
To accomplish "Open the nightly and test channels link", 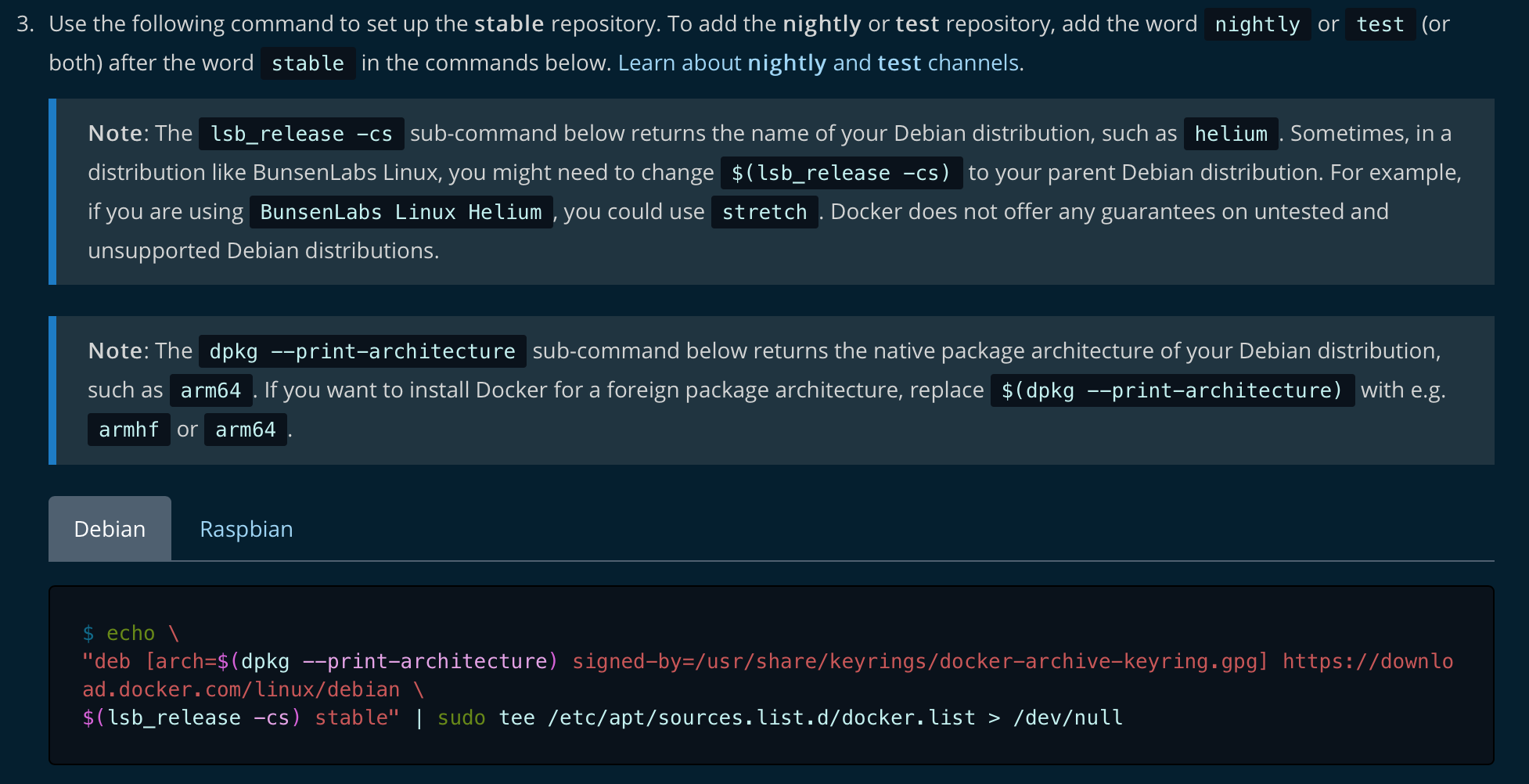I will (x=819, y=63).
